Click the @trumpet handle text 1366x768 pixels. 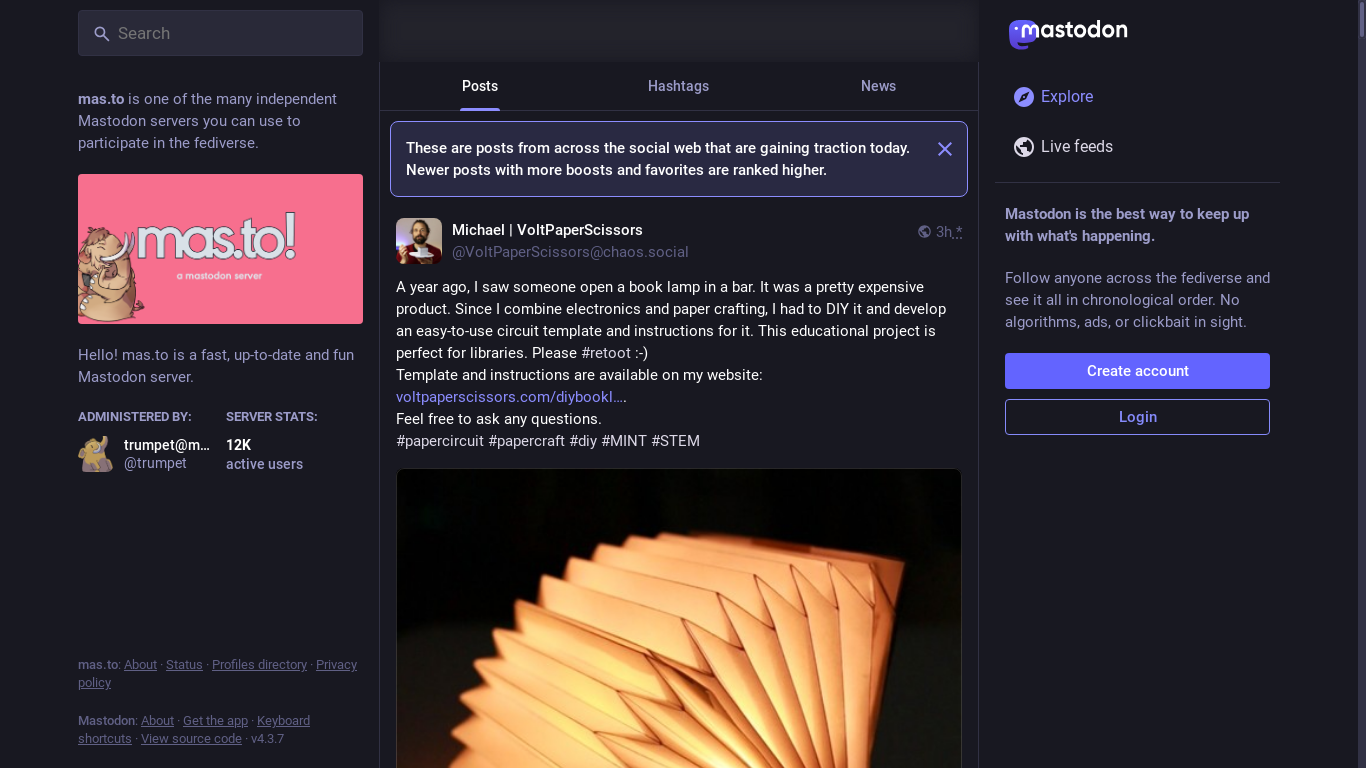(155, 463)
